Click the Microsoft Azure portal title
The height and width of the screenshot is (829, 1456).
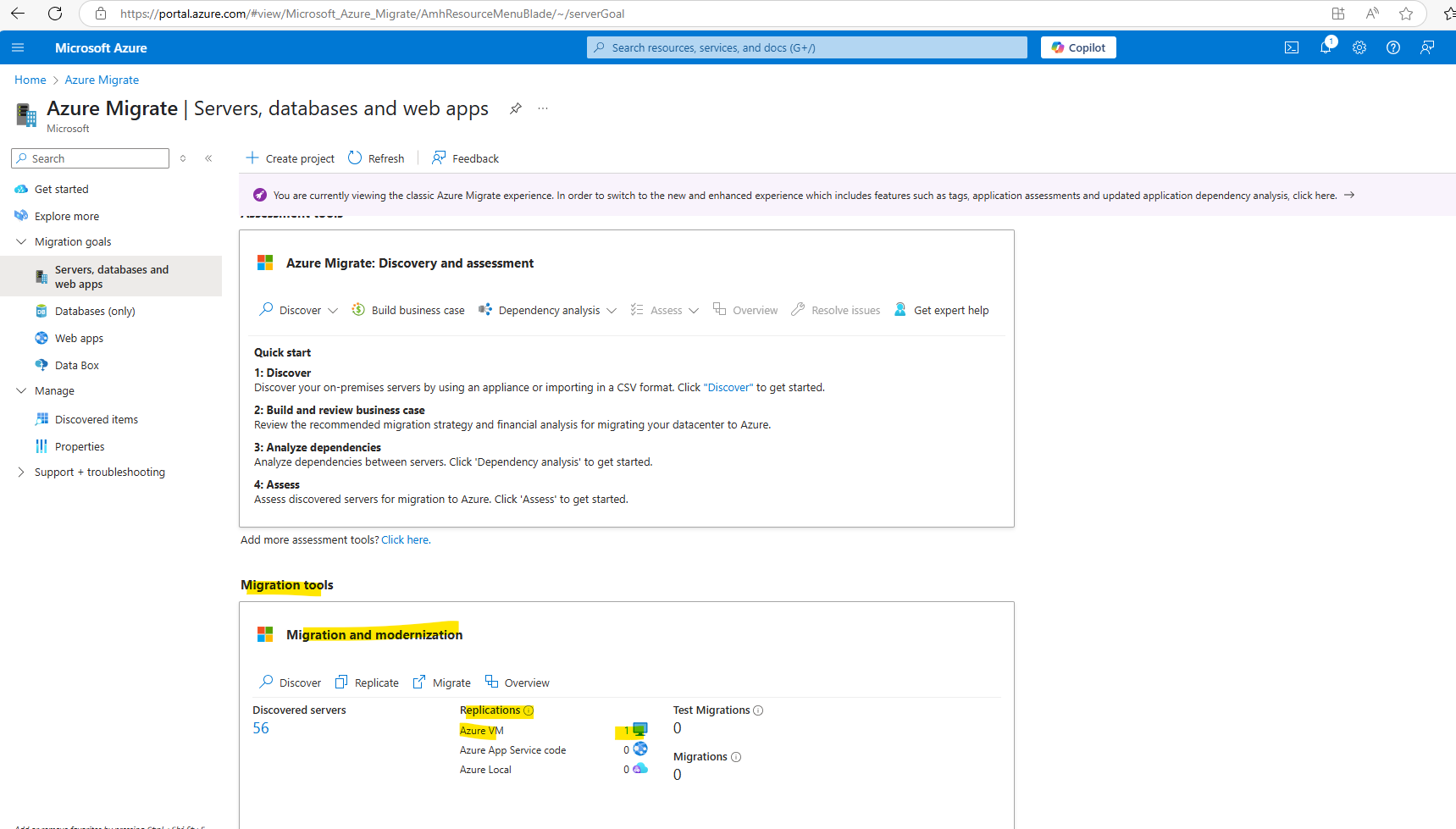coord(101,48)
